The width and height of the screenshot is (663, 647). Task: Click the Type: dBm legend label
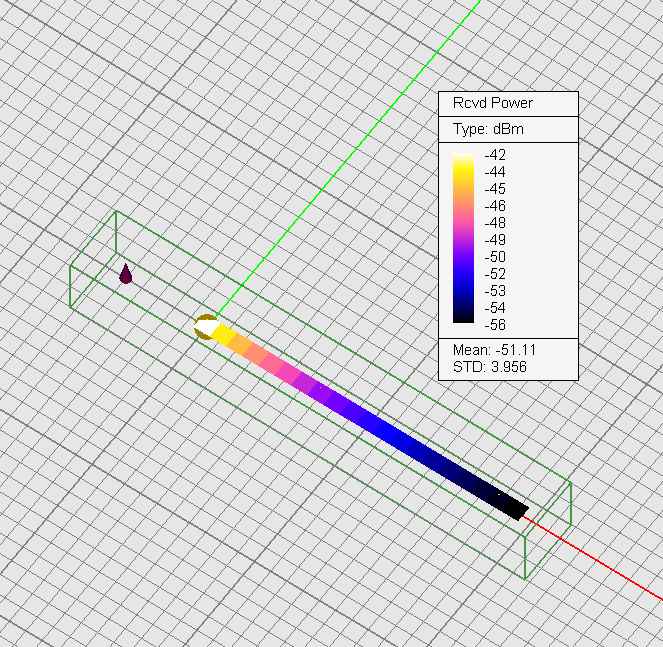click(x=488, y=129)
